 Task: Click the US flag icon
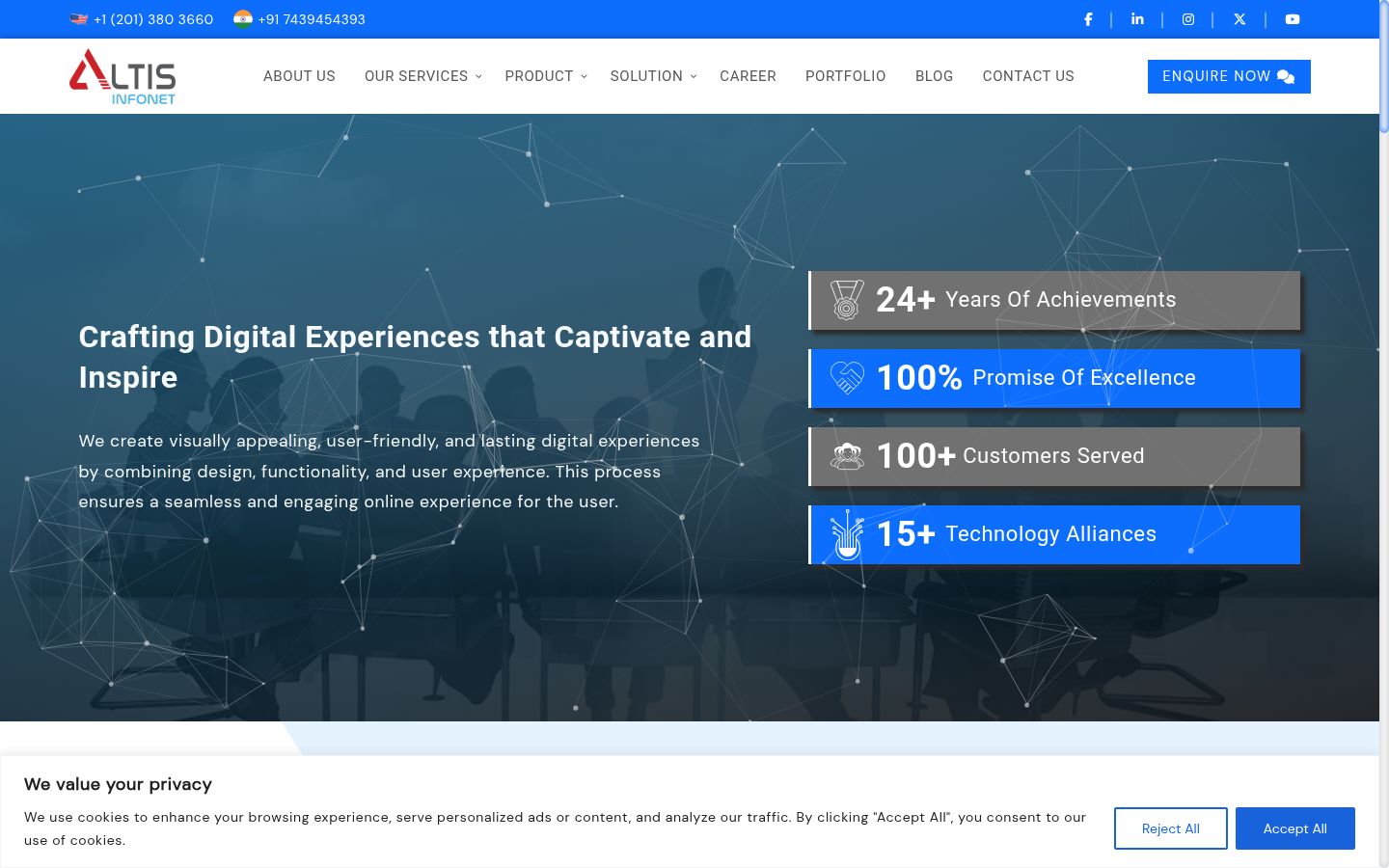[79, 19]
